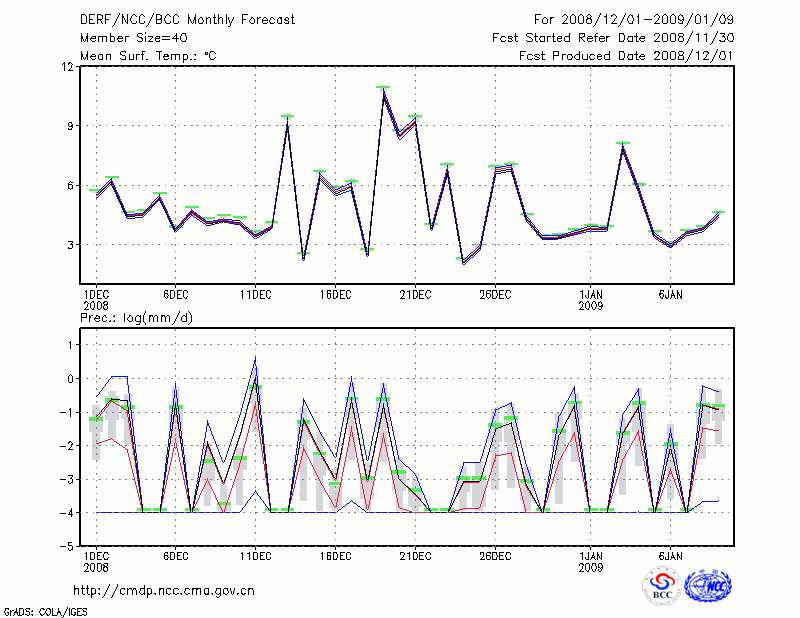
Task: Click 11DEC tick below the temperature chart
Action: 255,294
